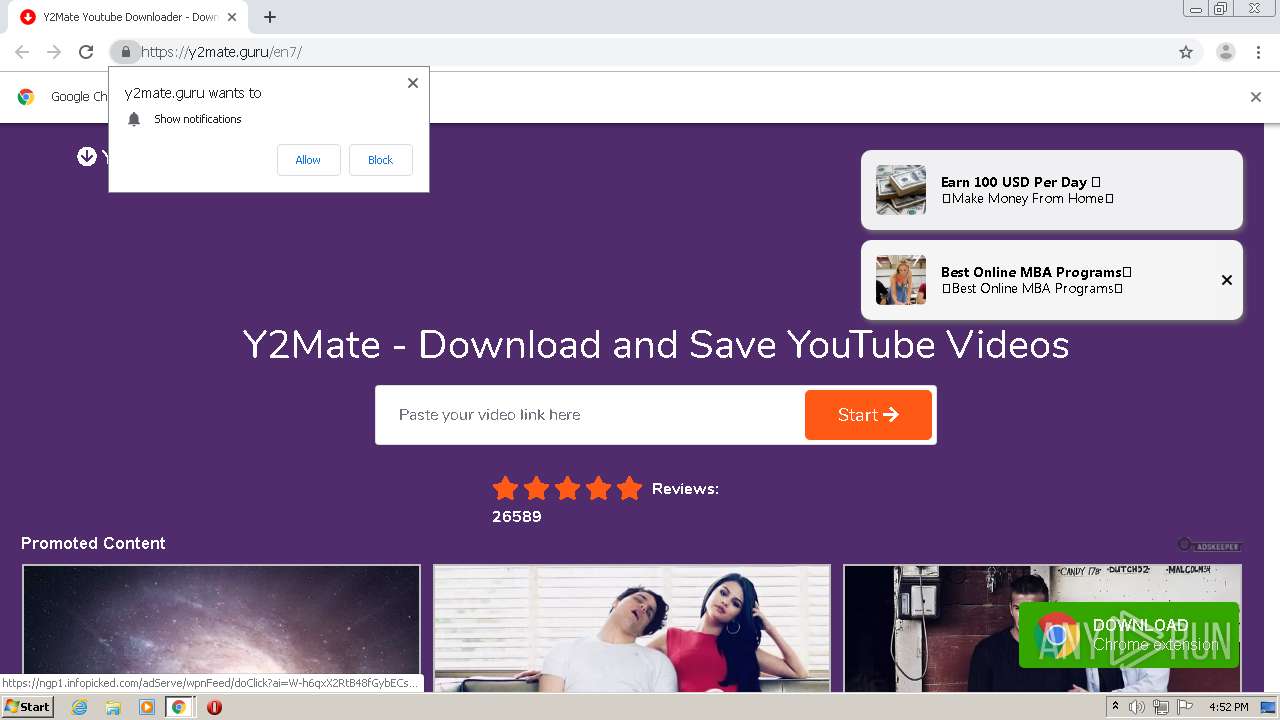Viewport: 1280px width, 720px height.
Task: Click the Reviews label
Action: (x=685, y=489)
